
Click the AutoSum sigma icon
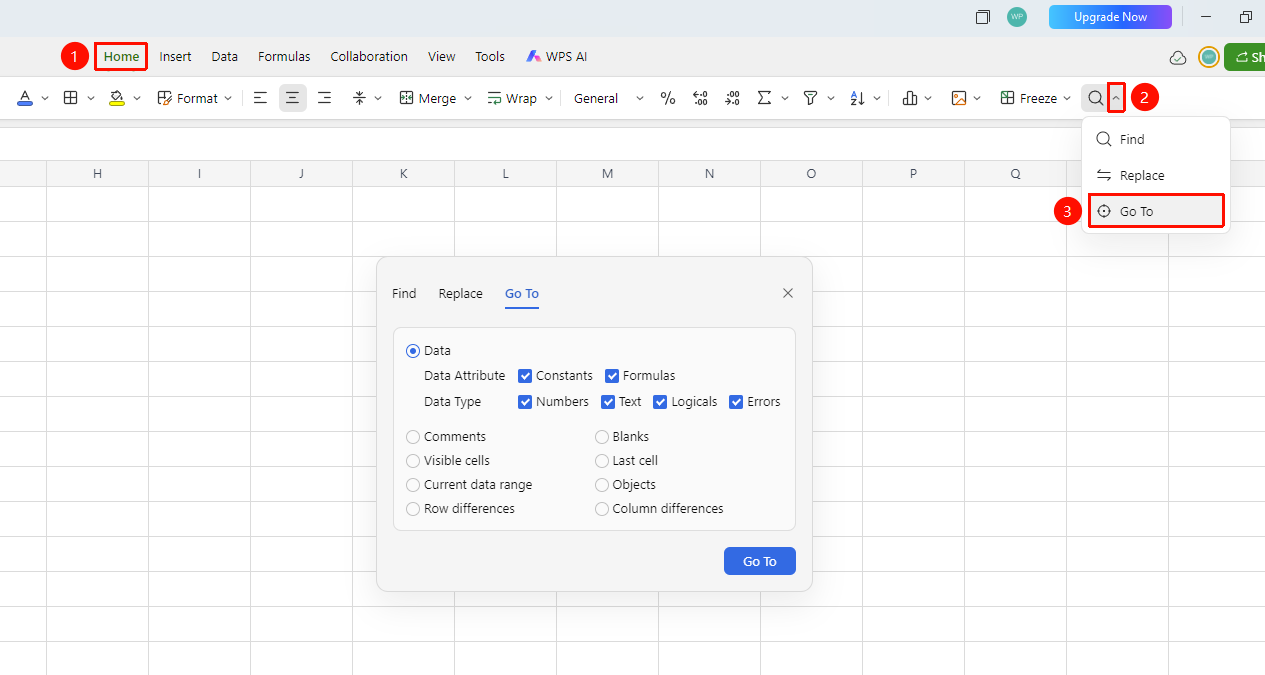[x=765, y=98]
